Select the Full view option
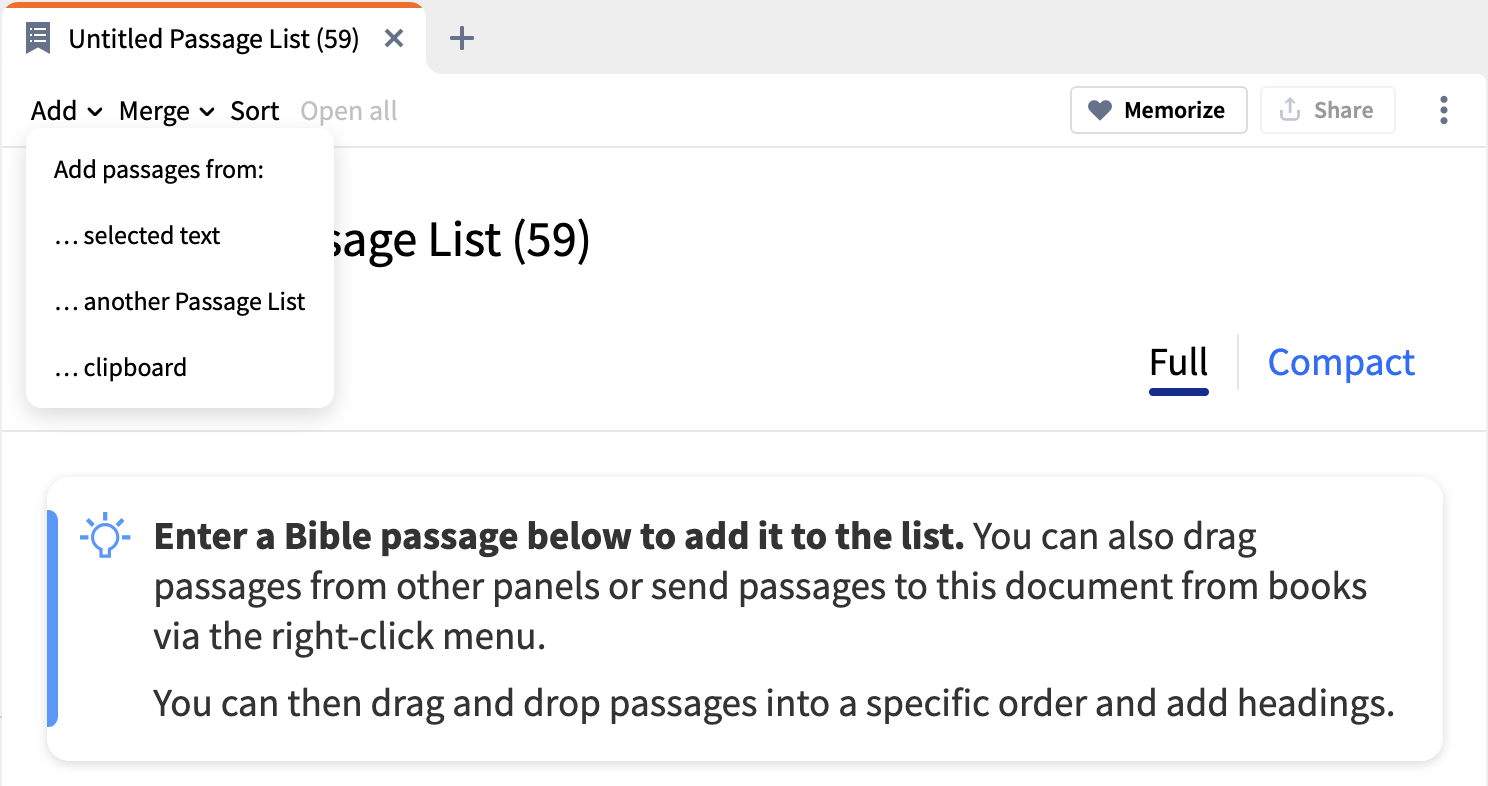Image resolution: width=1488 pixels, height=786 pixels. 1179,362
